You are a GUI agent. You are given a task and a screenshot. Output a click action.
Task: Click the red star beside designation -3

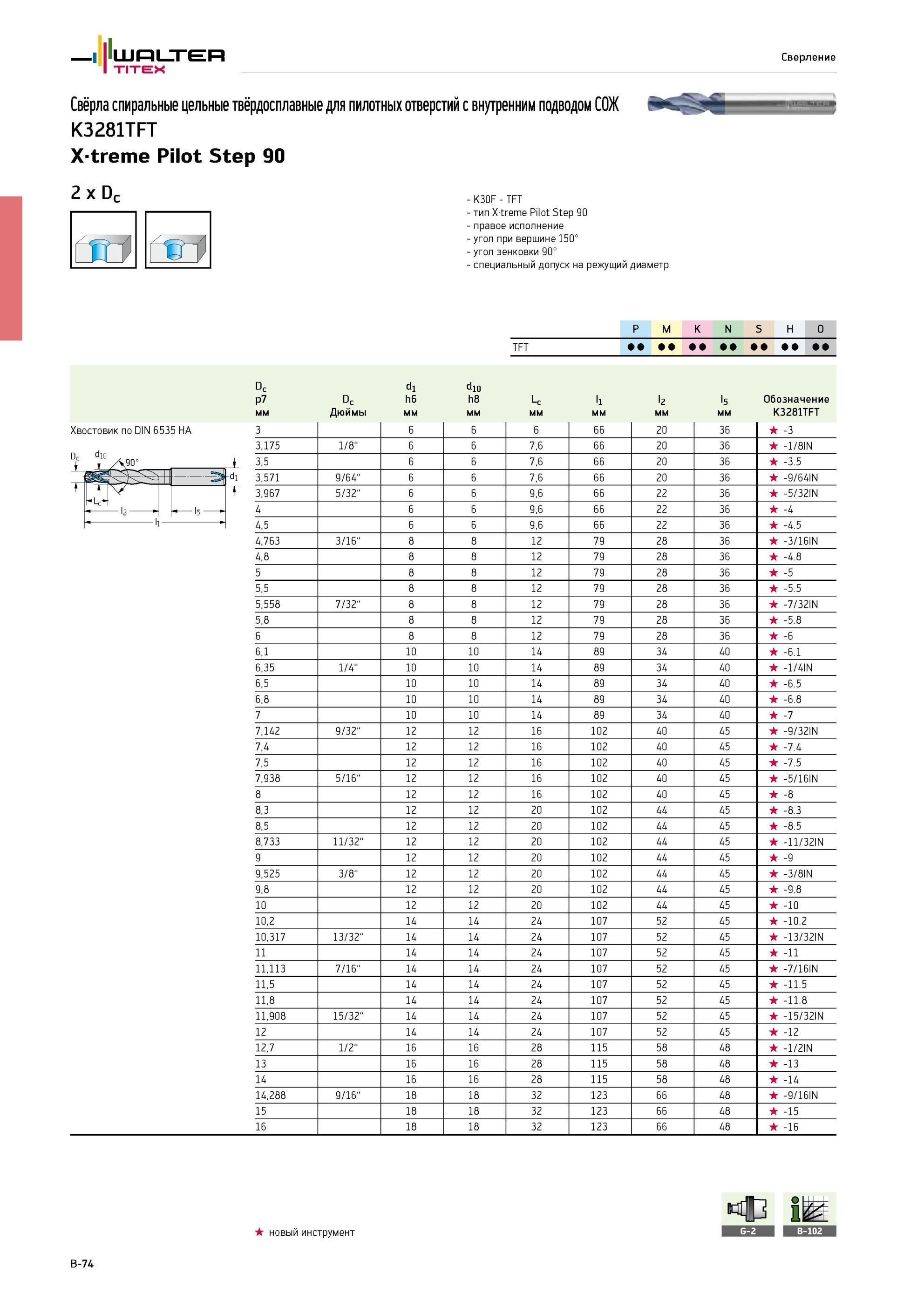tap(773, 430)
